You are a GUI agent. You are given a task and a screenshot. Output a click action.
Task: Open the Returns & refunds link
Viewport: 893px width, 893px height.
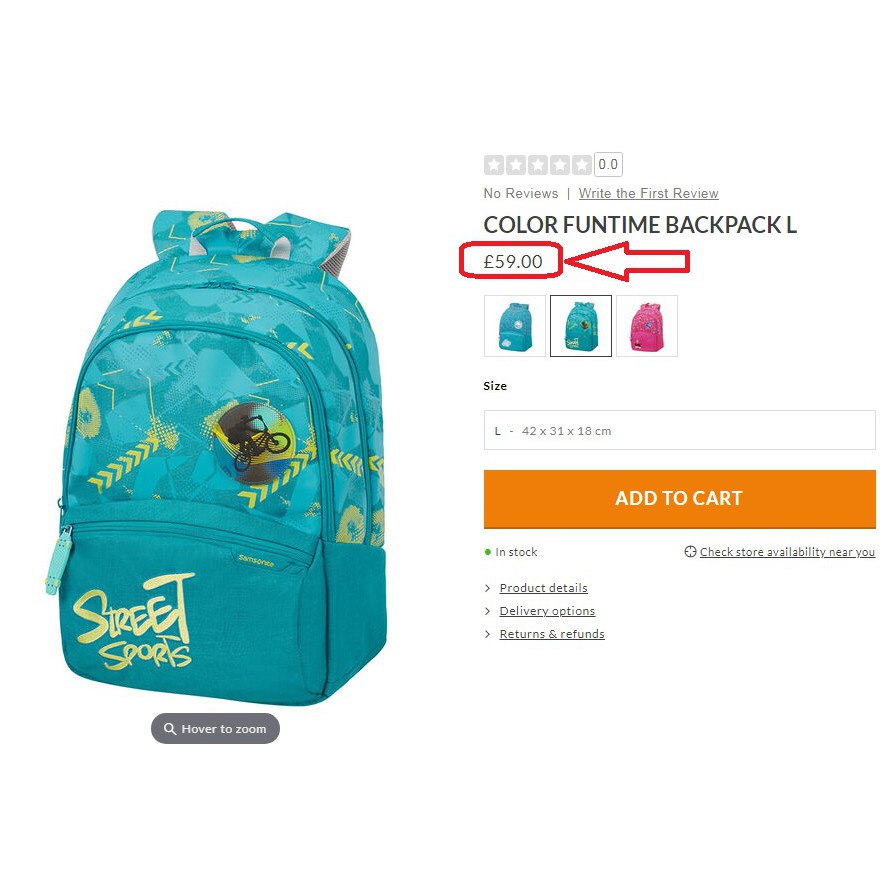click(x=552, y=634)
